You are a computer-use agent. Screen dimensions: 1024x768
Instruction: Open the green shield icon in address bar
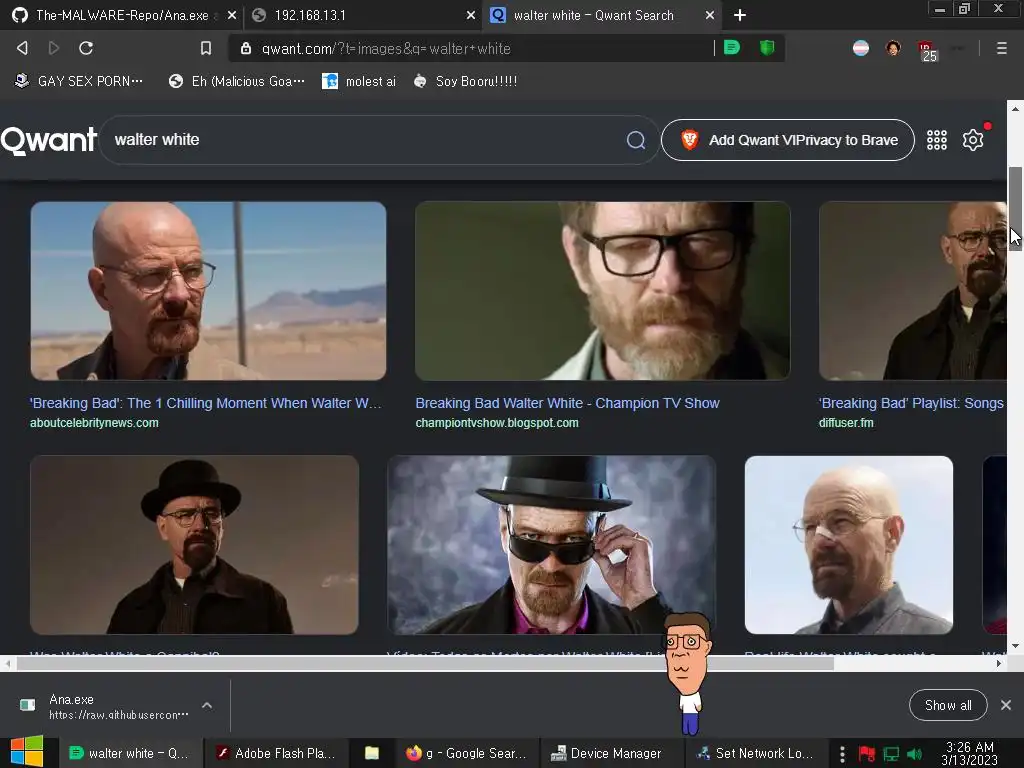(x=767, y=48)
